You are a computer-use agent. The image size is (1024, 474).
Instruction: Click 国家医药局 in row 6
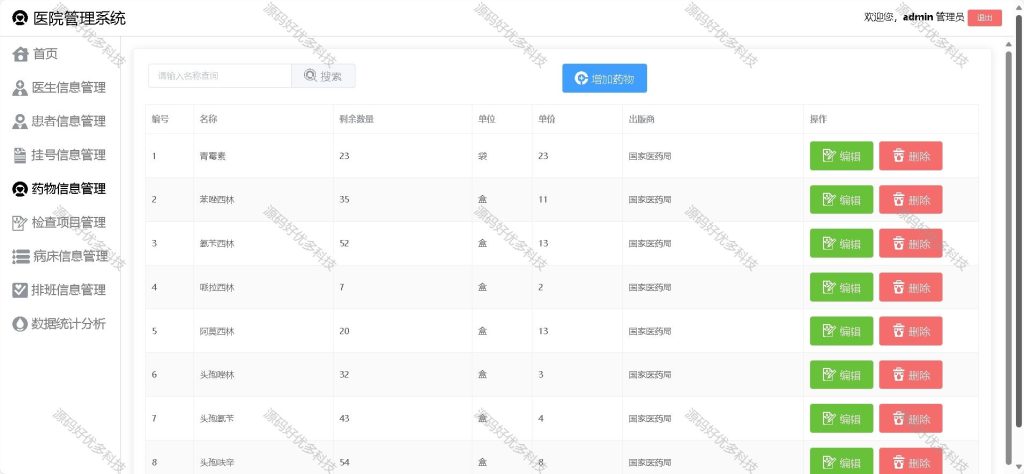[x=650, y=375]
